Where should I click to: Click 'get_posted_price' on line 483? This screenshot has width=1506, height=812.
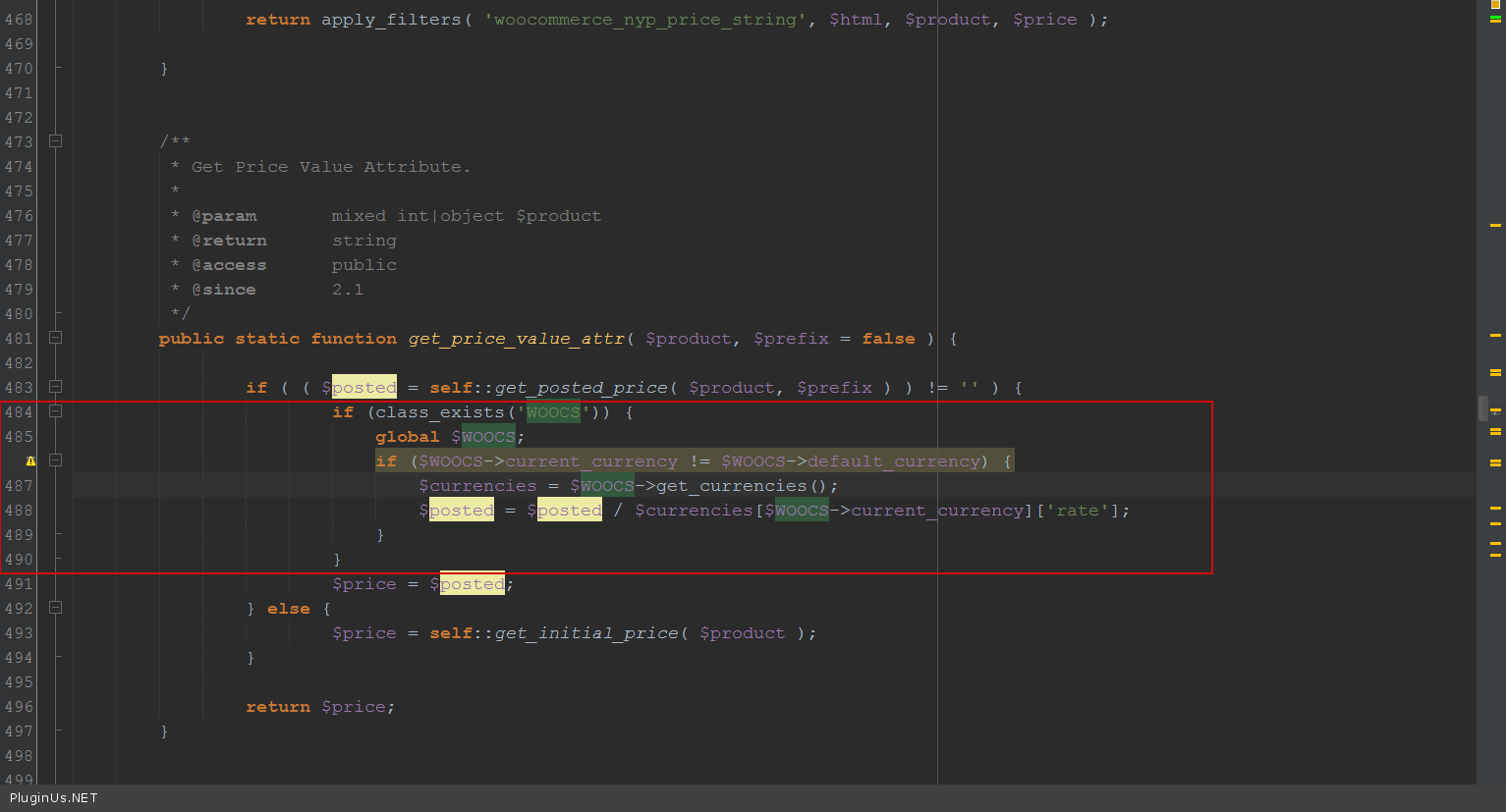click(581, 388)
